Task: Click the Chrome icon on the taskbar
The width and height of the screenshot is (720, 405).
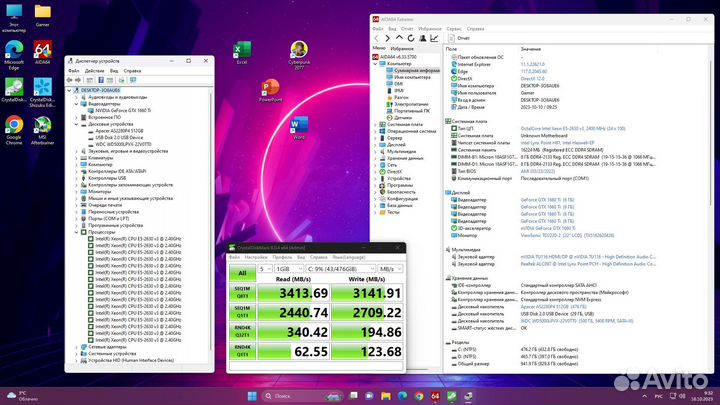Action: coord(419,396)
